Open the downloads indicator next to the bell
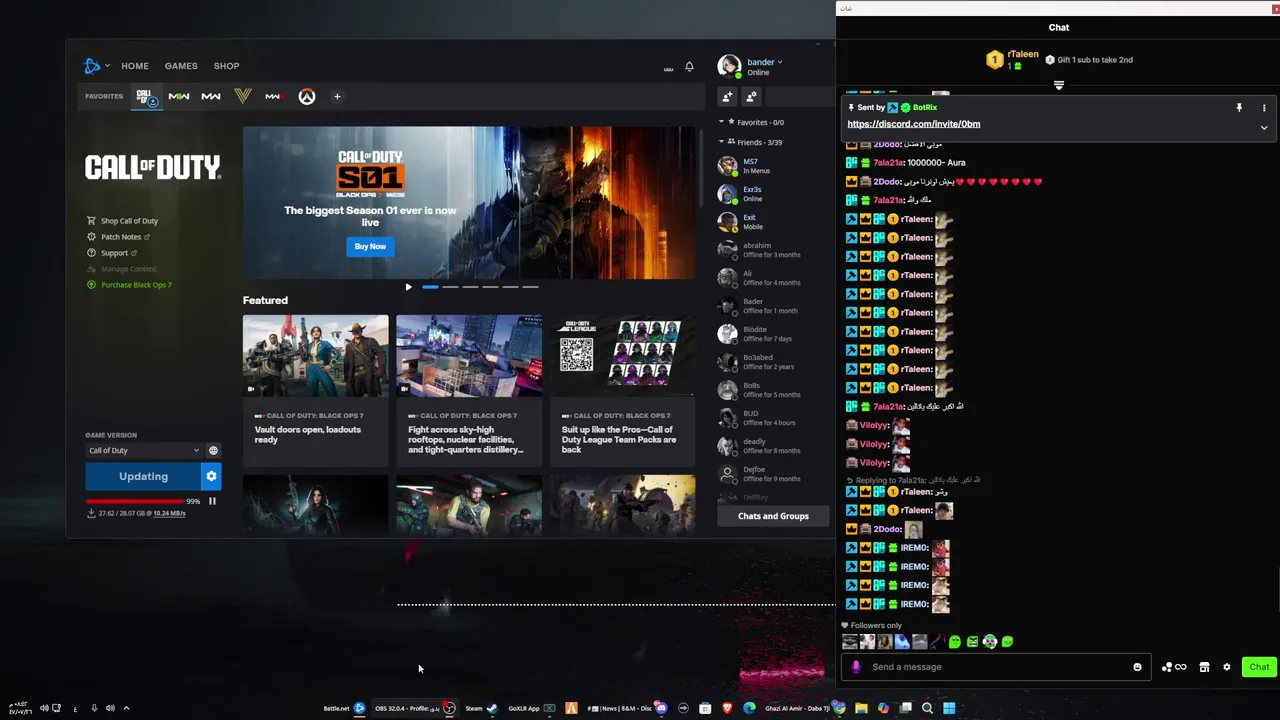This screenshot has height=720, width=1280. (x=668, y=68)
